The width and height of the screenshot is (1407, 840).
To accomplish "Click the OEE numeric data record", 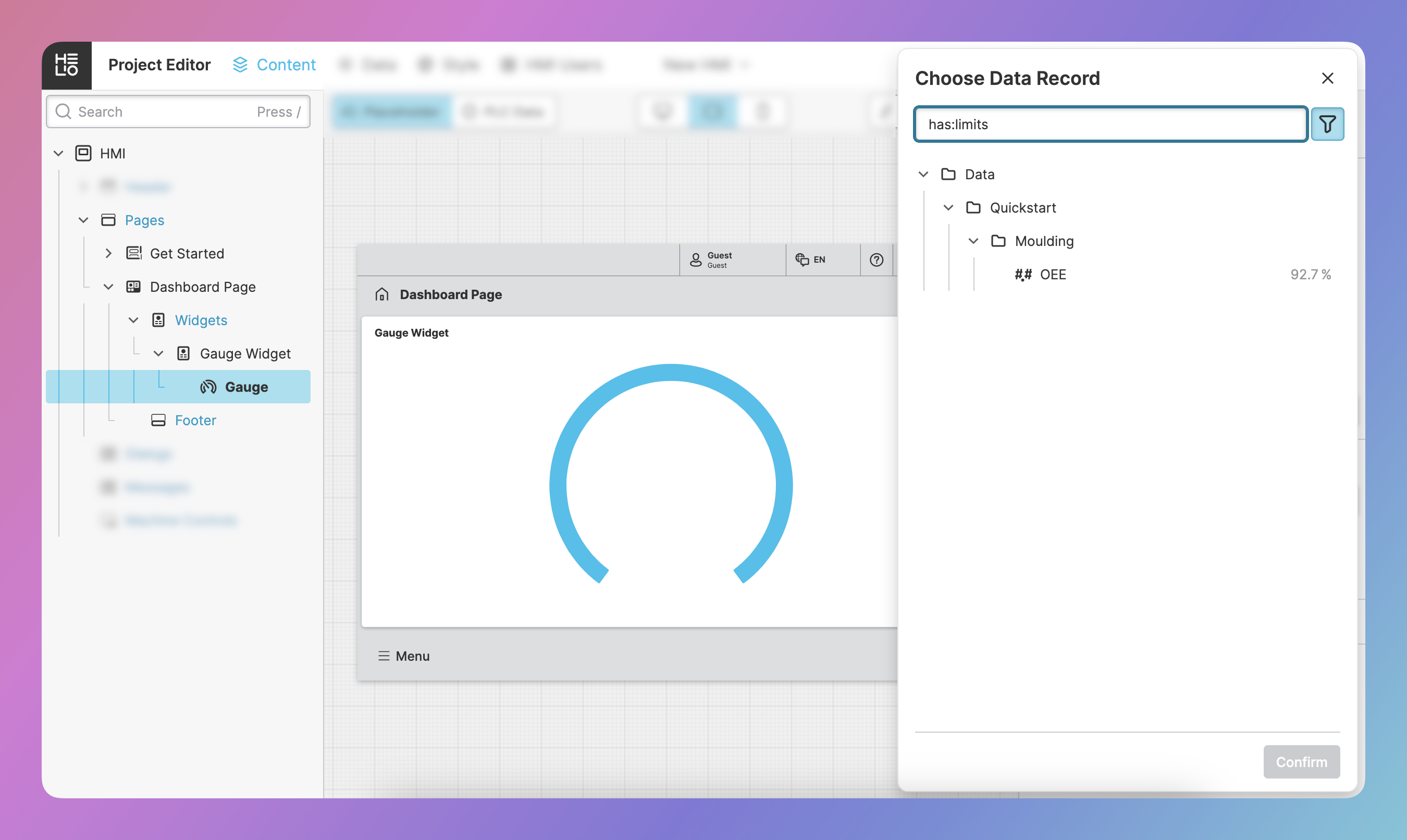I will tap(1053, 275).
